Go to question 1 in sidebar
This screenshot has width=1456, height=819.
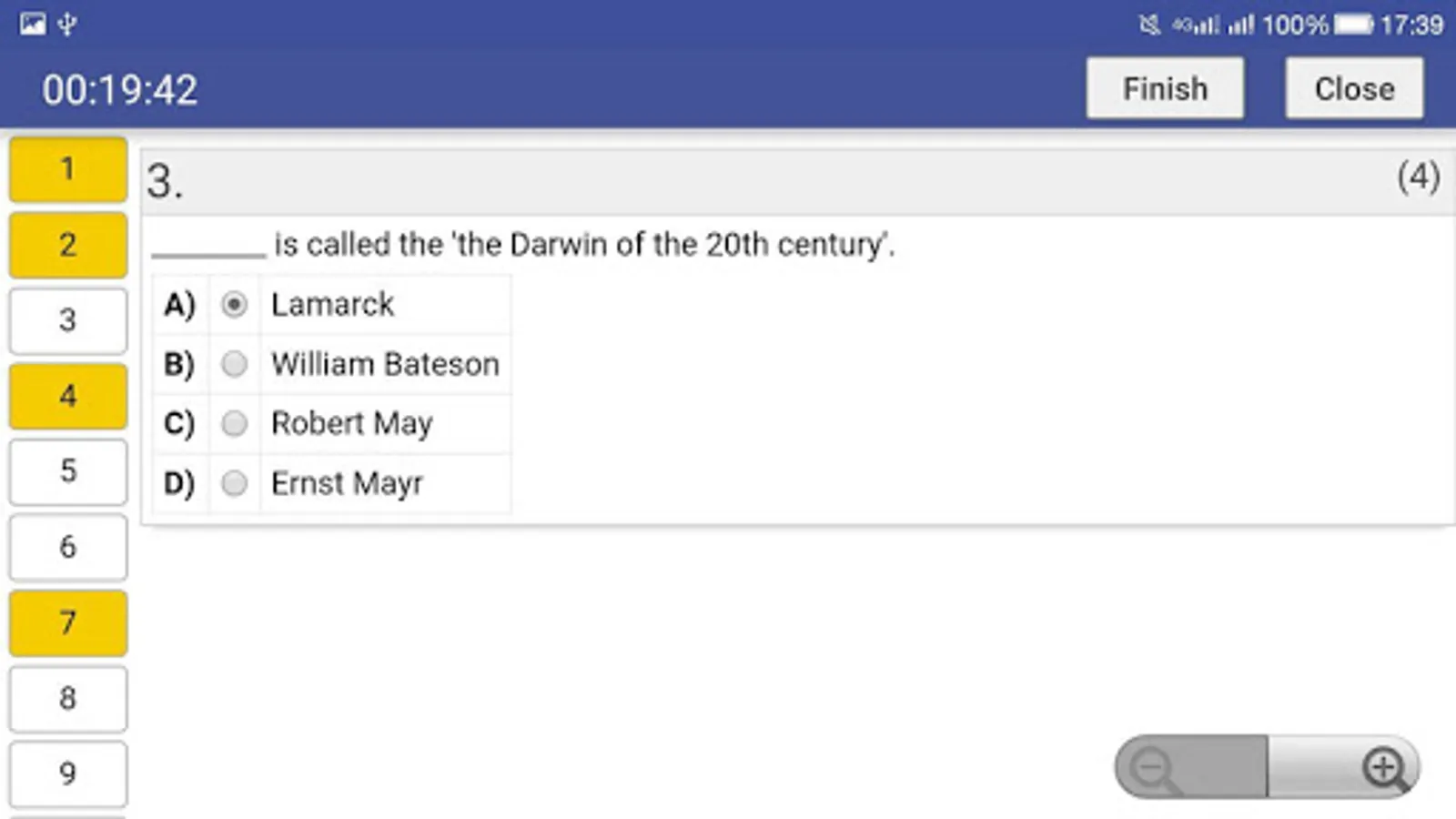pos(68,169)
